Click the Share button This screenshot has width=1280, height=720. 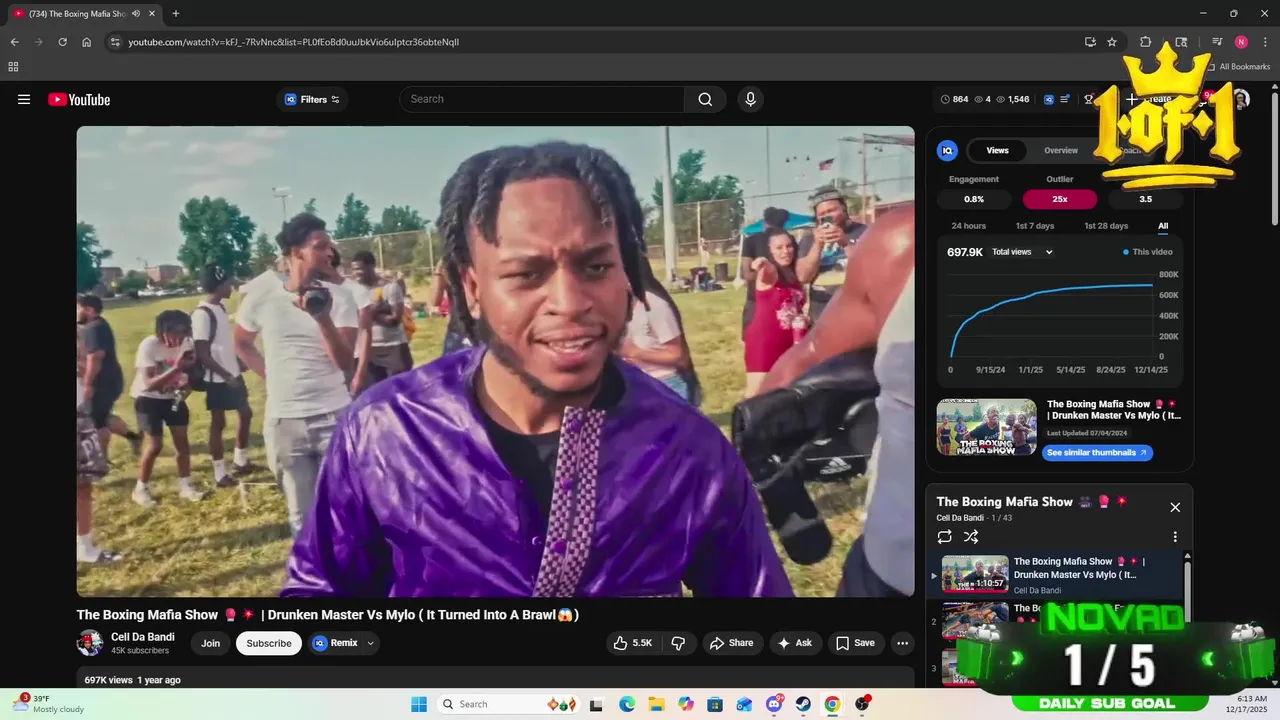(732, 643)
